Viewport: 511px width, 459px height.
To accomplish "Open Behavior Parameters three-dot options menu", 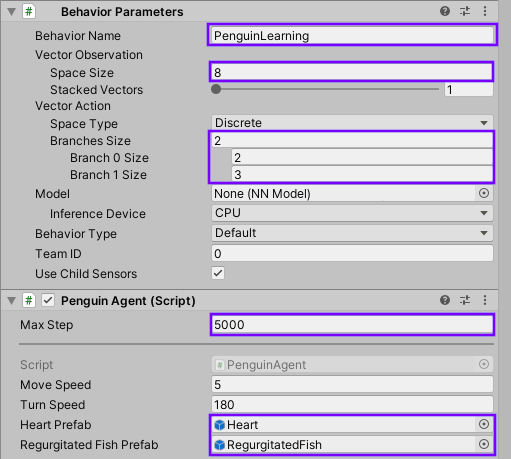I will tap(485, 11).
